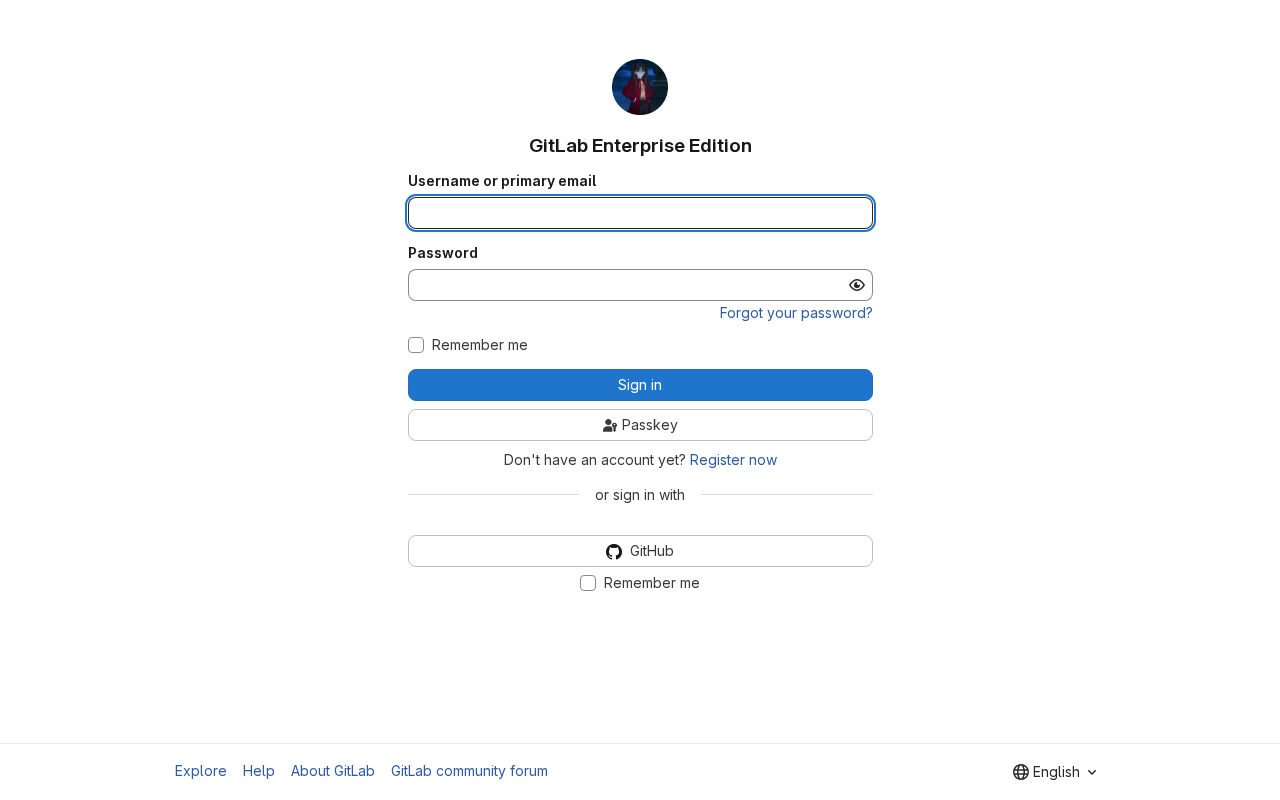
Task: Sign in with the GitHub button
Action: point(640,551)
